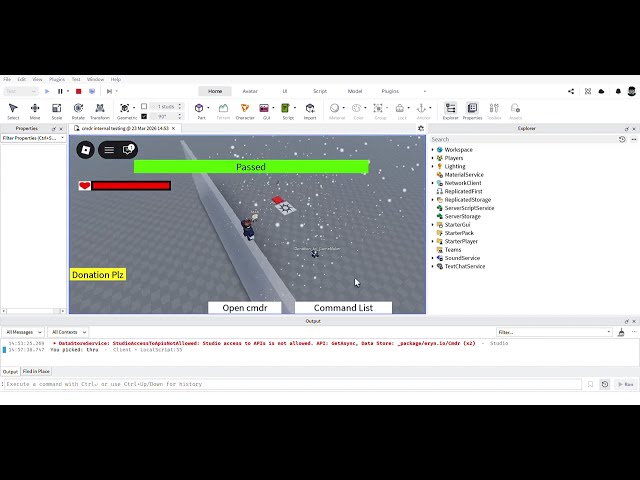Open the Assets manager panel

point(515,111)
